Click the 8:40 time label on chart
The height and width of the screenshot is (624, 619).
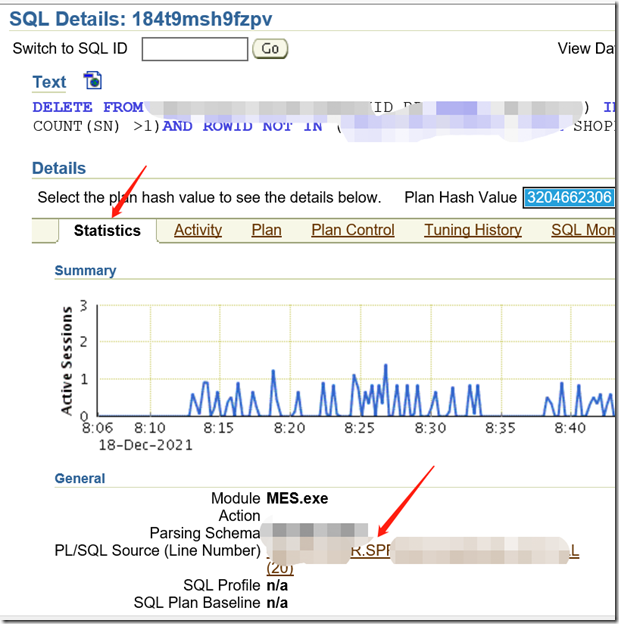coord(570,428)
